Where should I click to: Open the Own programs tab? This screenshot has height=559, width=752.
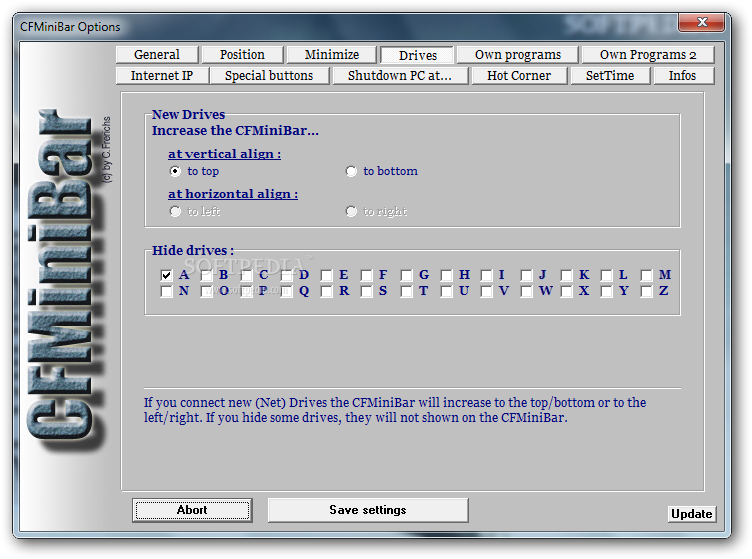(517, 55)
